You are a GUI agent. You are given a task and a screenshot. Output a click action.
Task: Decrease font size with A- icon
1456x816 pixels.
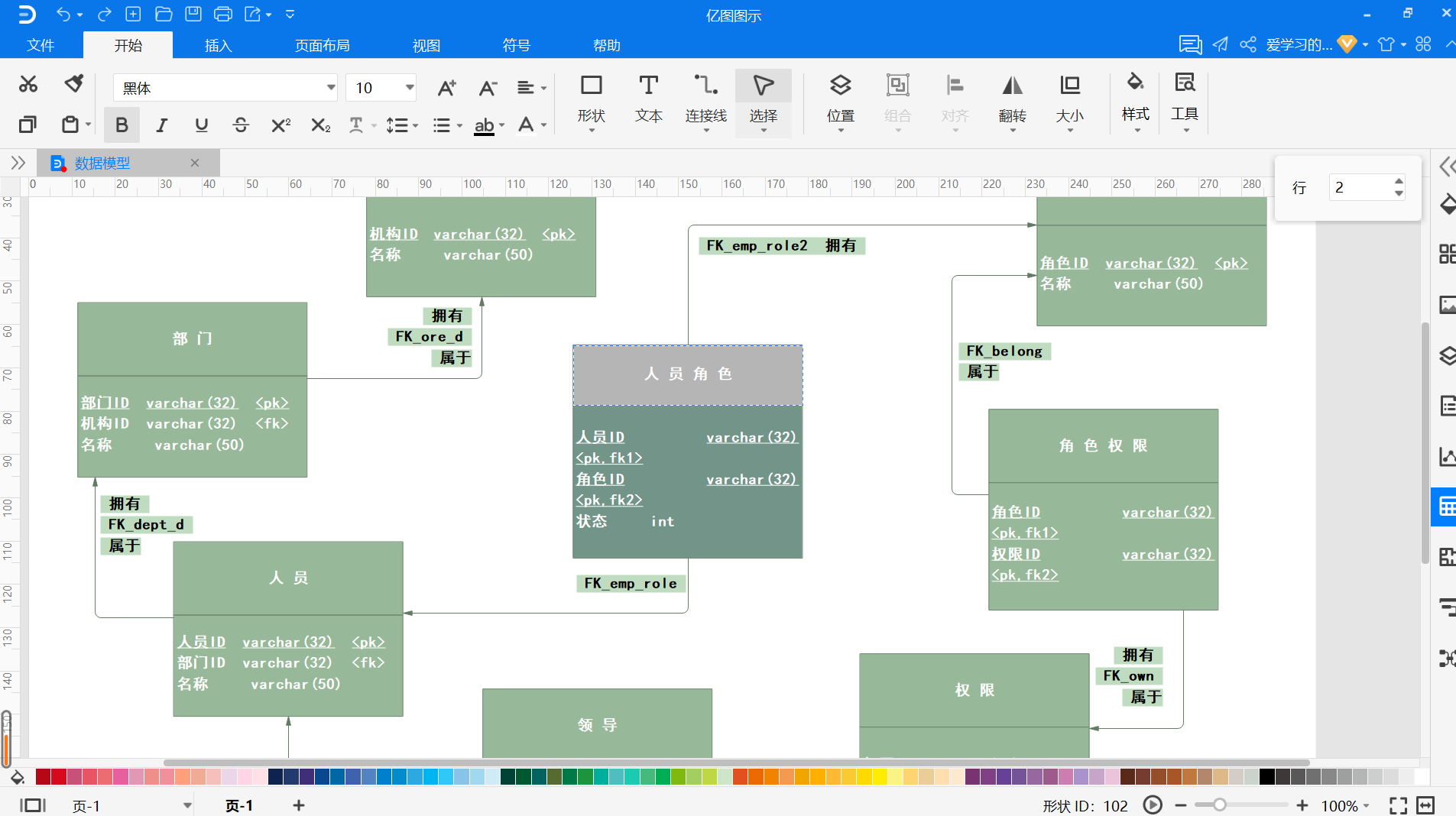488,88
